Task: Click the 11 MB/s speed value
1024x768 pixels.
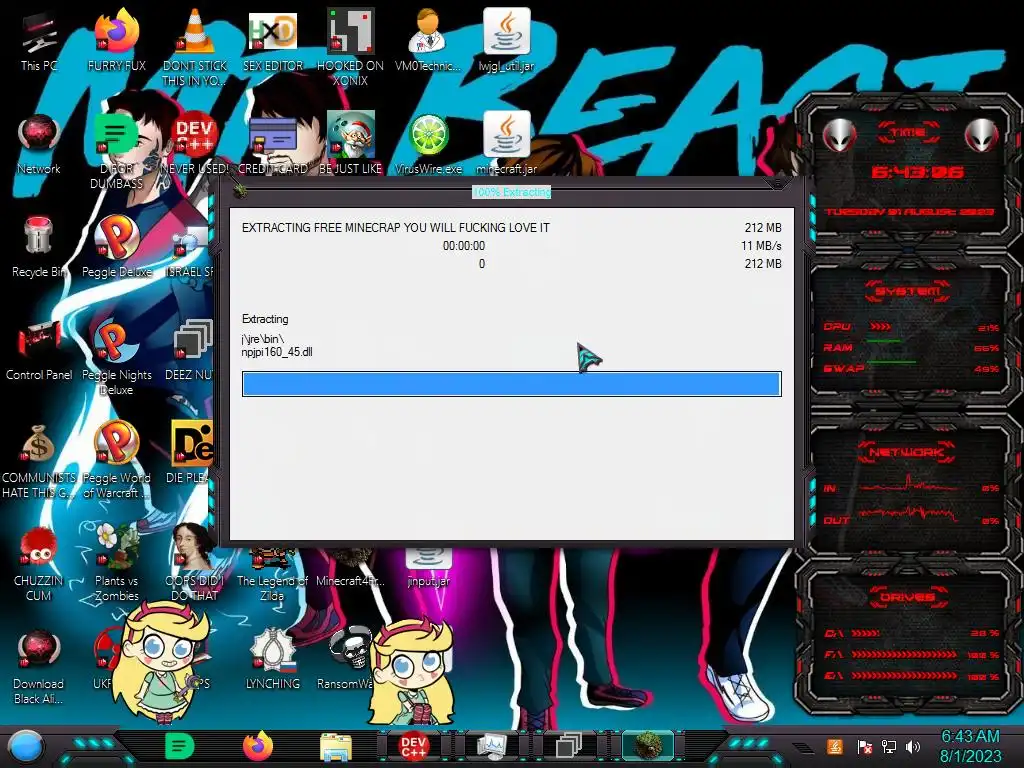Action: coord(761,246)
